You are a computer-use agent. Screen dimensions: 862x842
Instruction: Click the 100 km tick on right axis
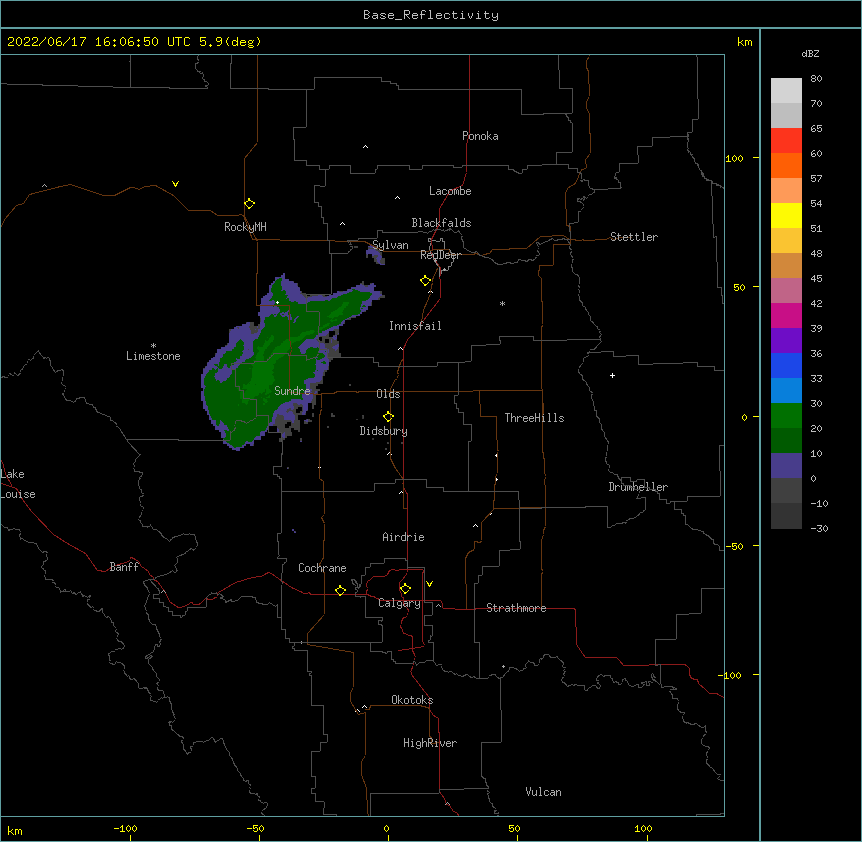(734, 158)
